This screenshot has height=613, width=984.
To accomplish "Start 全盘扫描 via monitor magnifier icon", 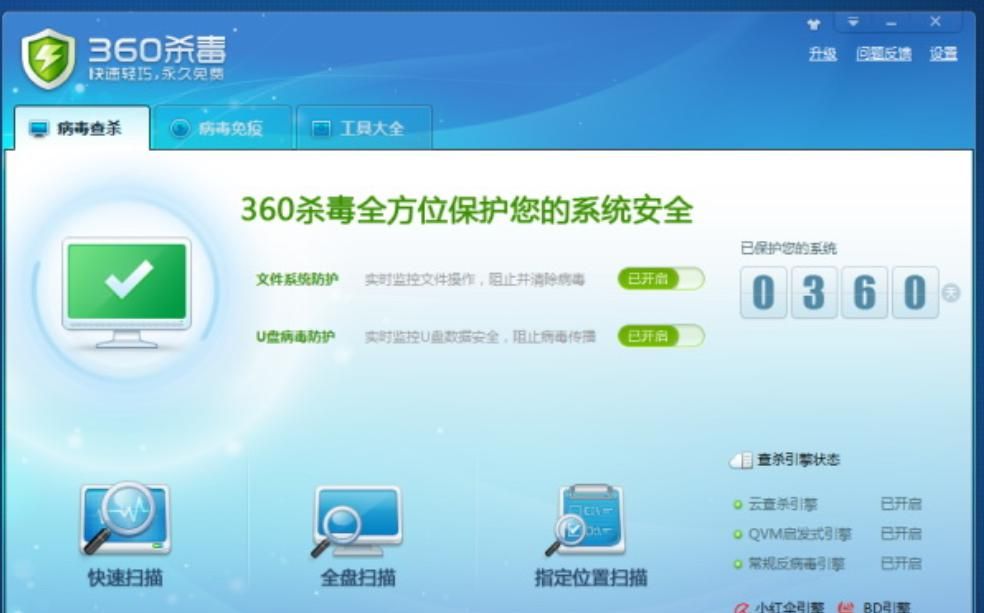I will point(357,521).
